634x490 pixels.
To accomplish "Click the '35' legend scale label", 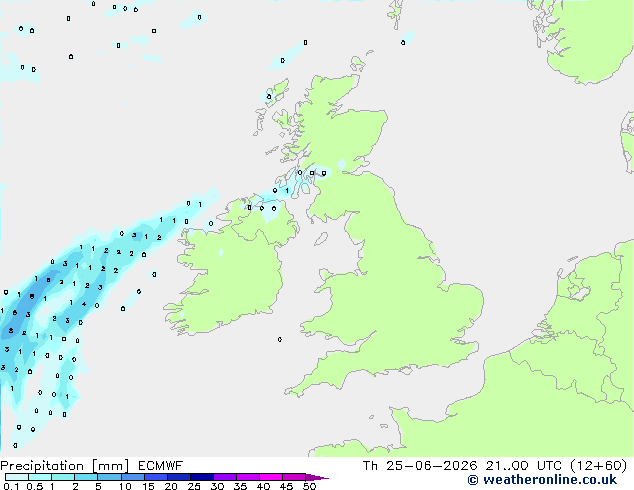I will point(240,486).
